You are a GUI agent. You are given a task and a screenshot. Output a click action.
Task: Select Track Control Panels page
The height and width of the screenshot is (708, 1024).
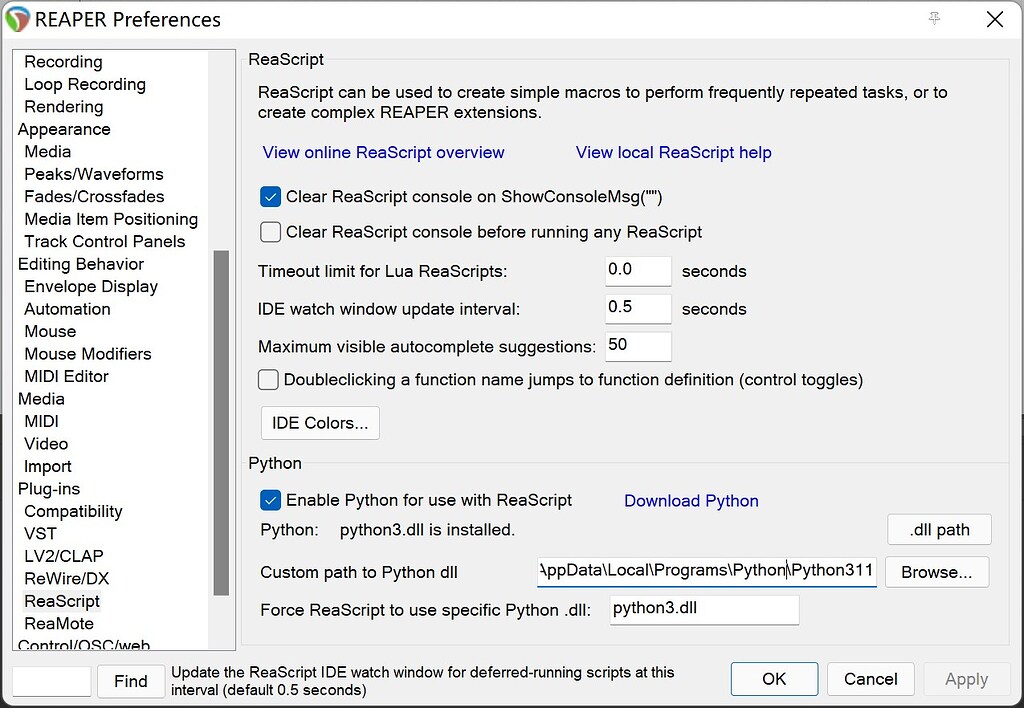(x=104, y=242)
